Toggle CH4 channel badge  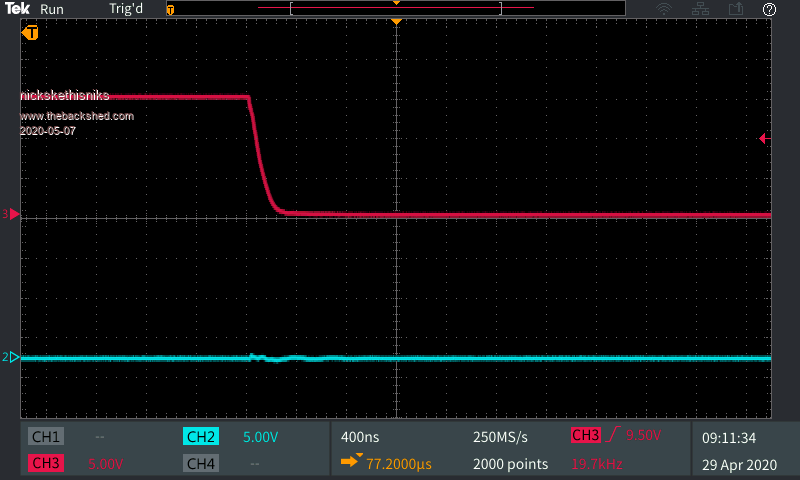(201, 463)
